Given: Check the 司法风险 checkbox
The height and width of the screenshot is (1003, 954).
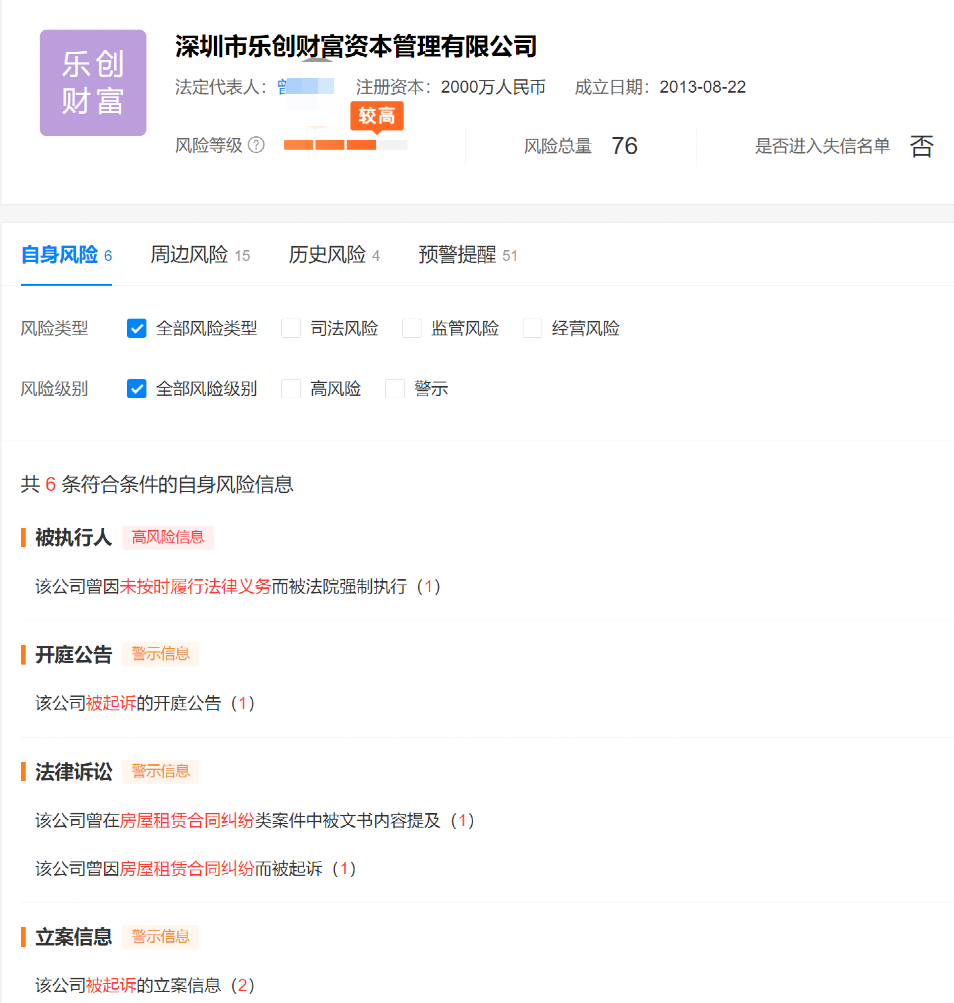Looking at the screenshot, I should 291,328.
